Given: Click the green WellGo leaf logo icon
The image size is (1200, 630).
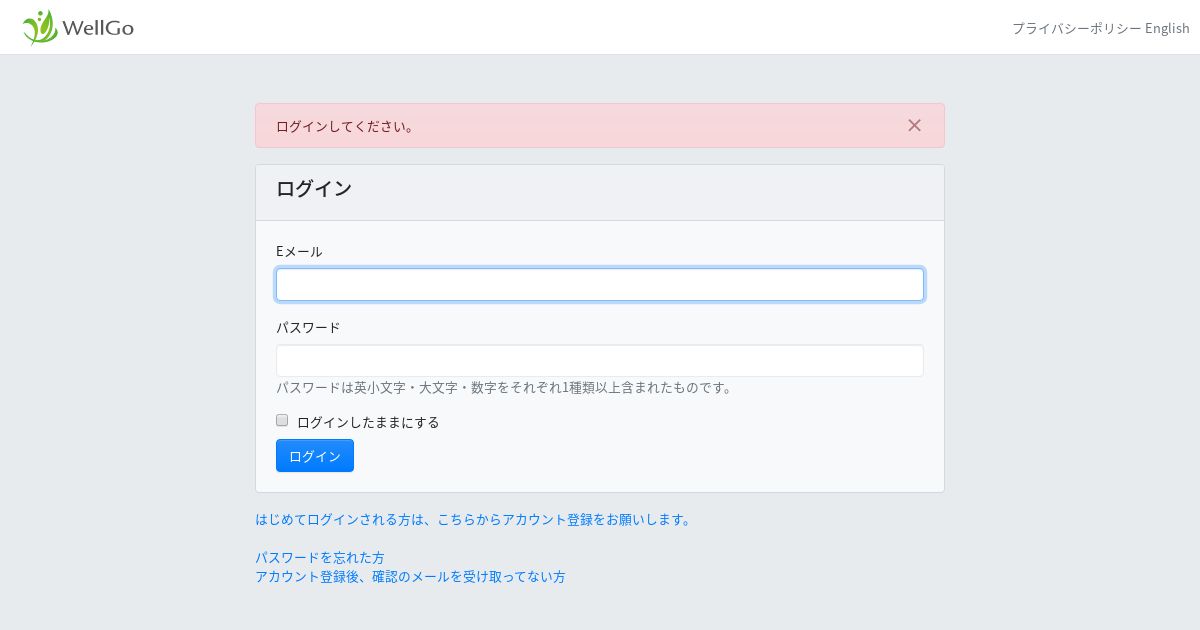Looking at the screenshot, I should (x=40, y=27).
